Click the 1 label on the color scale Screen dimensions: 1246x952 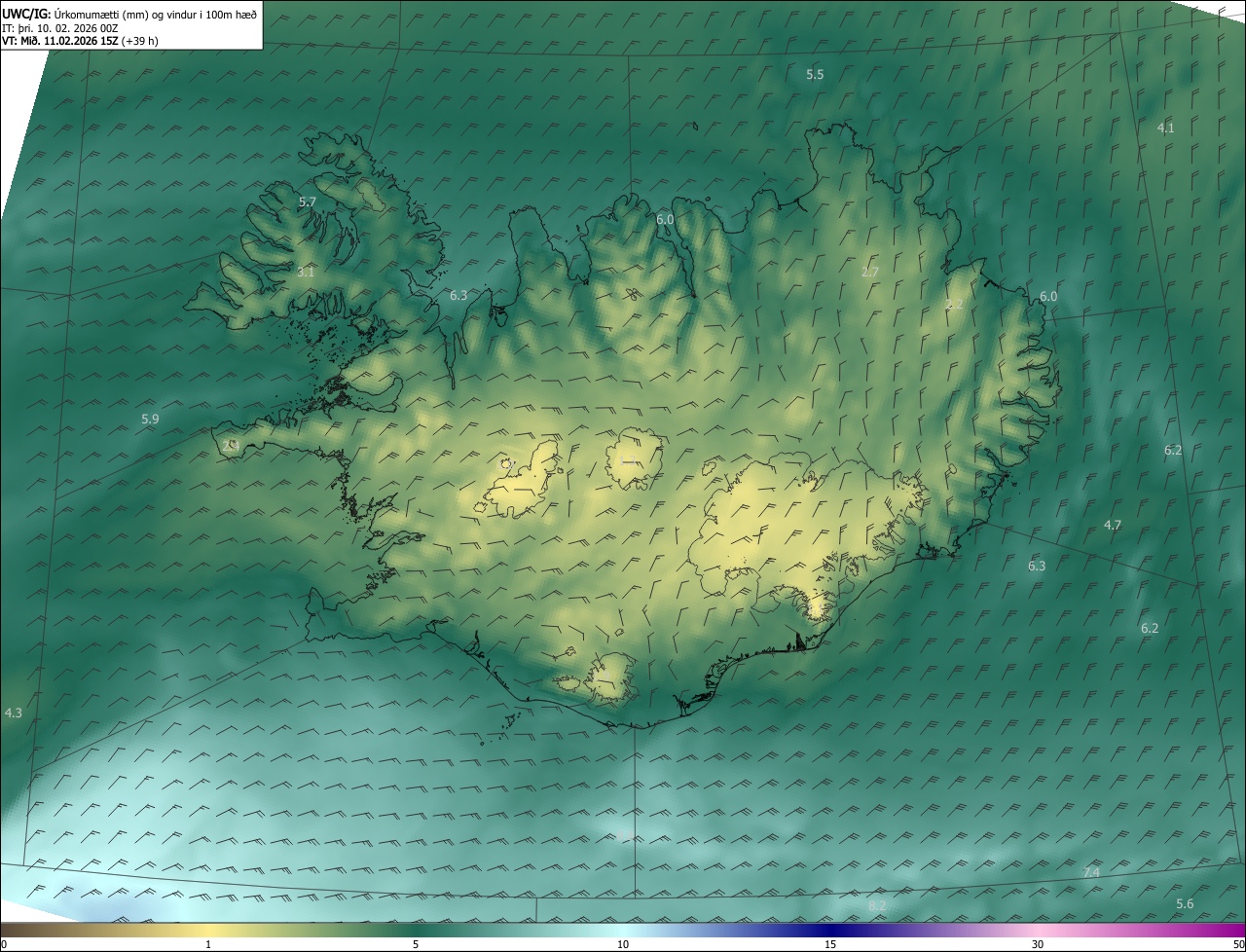208,944
